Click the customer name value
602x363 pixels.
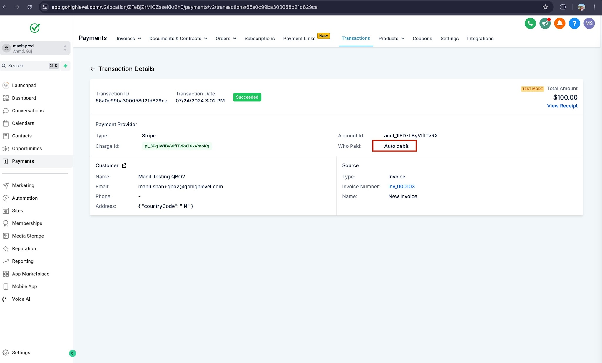[x=162, y=177]
